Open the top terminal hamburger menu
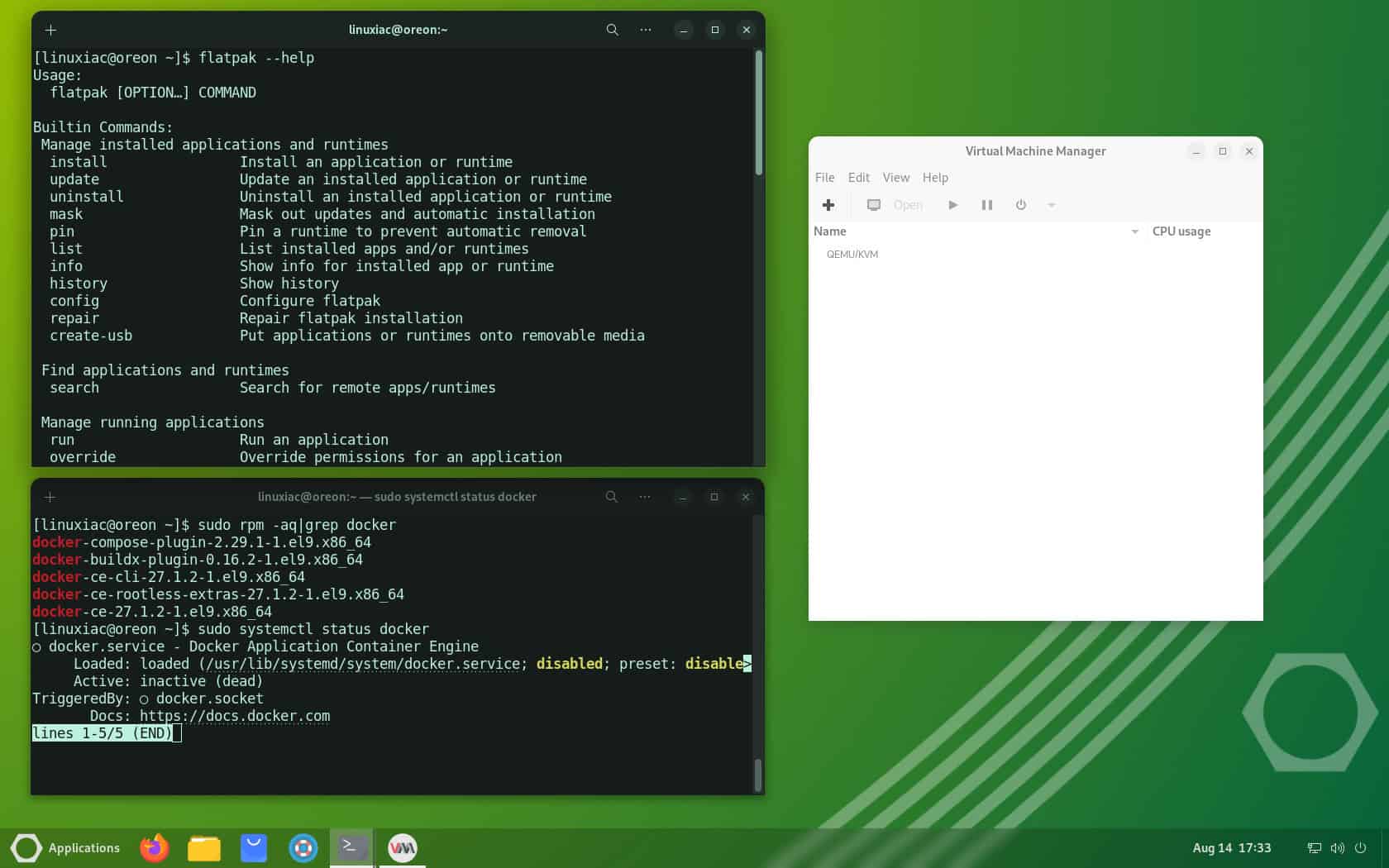The height and width of the screenshot is (868, 1389). tap(644, 30)
